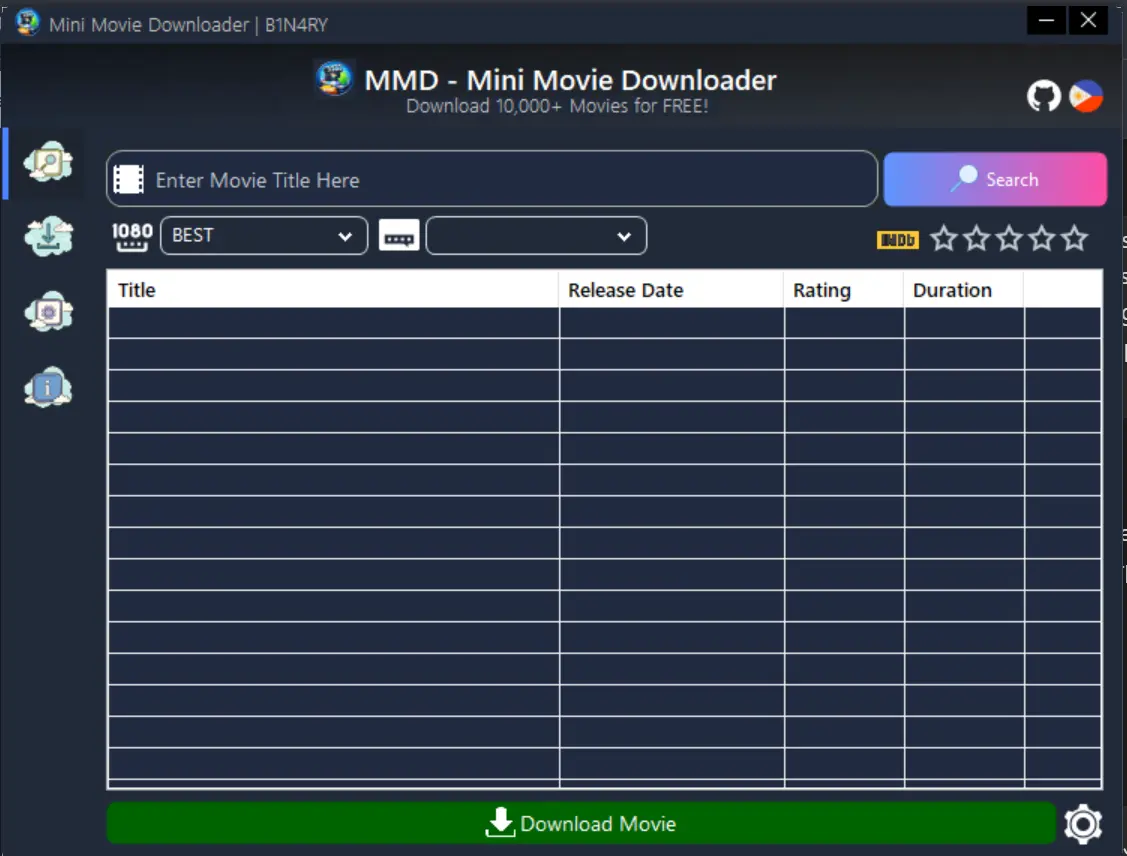This screenshot has height=856, width=1127.
Task: Sort by Rating column header
Action: (844, 290)
